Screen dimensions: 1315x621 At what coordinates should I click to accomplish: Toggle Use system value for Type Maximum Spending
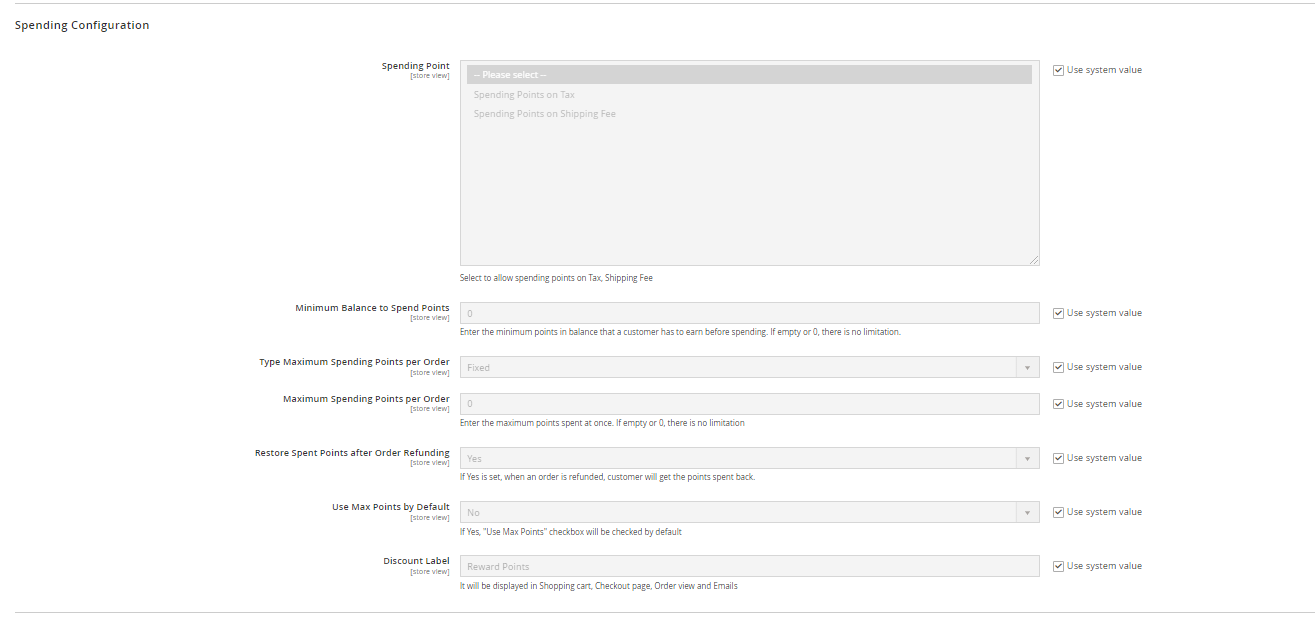tap(1058, 367)
